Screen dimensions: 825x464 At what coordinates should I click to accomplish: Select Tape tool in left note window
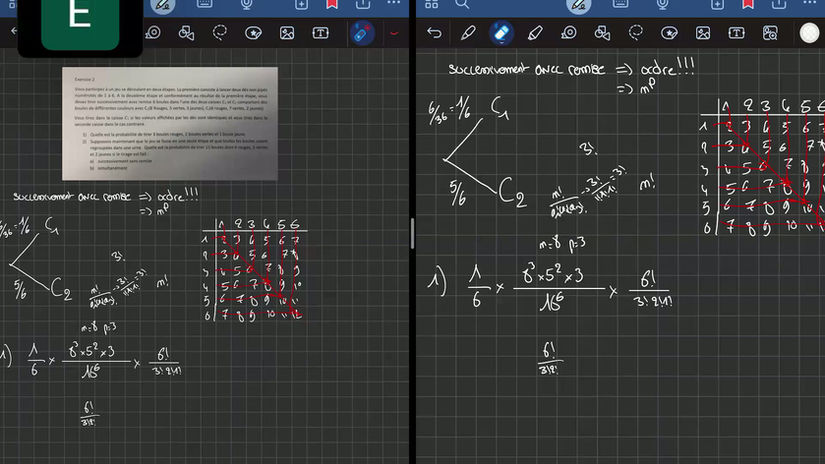154,33
